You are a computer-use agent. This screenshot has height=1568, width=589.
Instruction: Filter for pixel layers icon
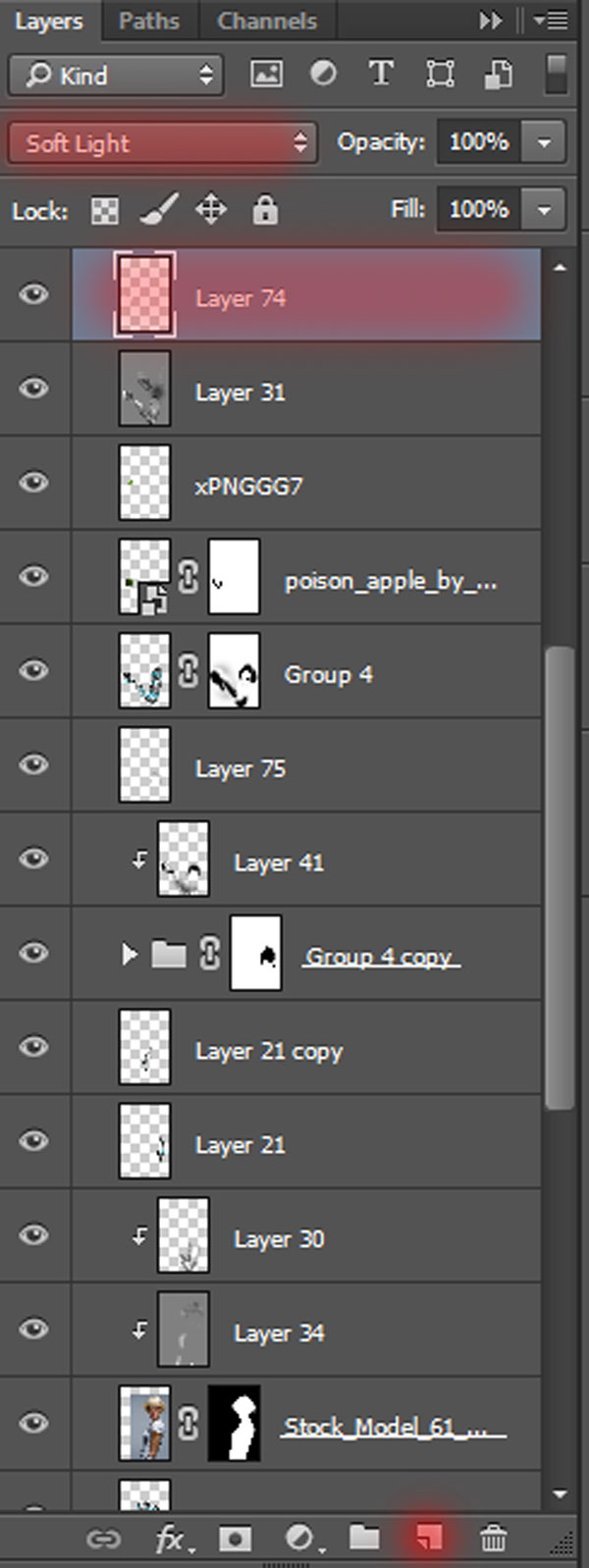(x=266, y=74)
